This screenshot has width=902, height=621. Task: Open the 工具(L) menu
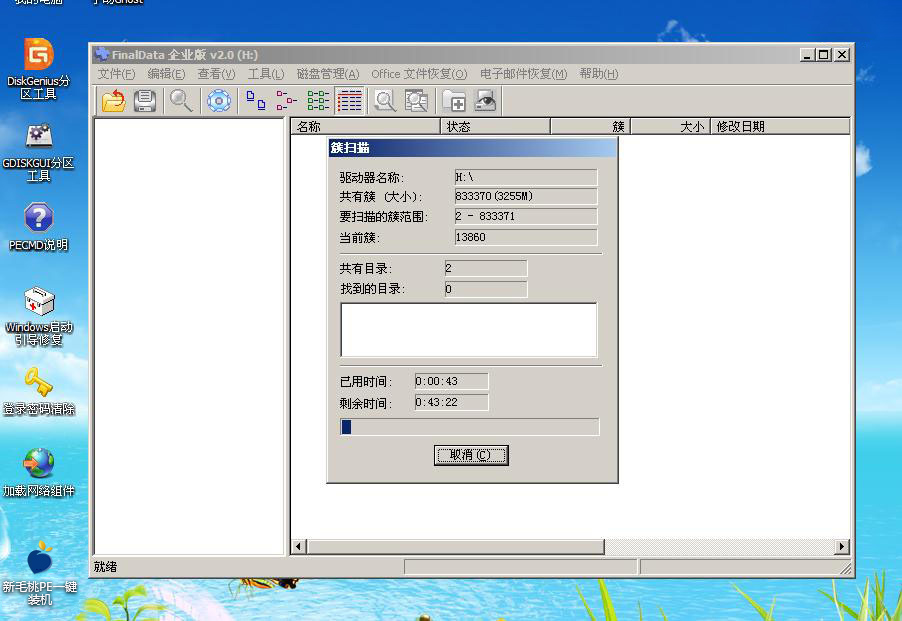click(266, 74)
